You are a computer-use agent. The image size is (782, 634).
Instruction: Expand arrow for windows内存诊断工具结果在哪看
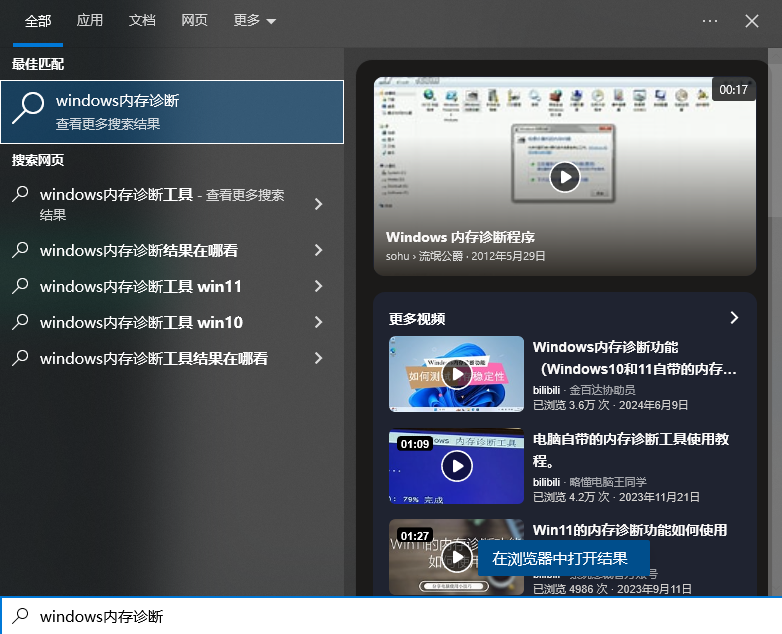tap(318, 358)
